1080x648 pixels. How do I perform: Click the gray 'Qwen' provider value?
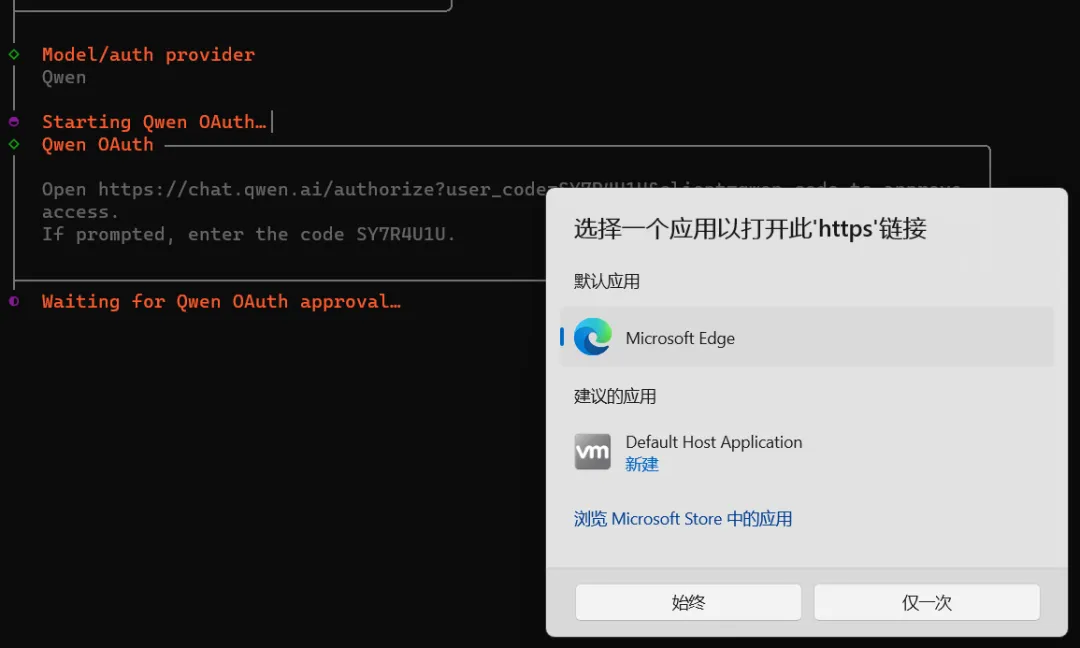[64, 77]
